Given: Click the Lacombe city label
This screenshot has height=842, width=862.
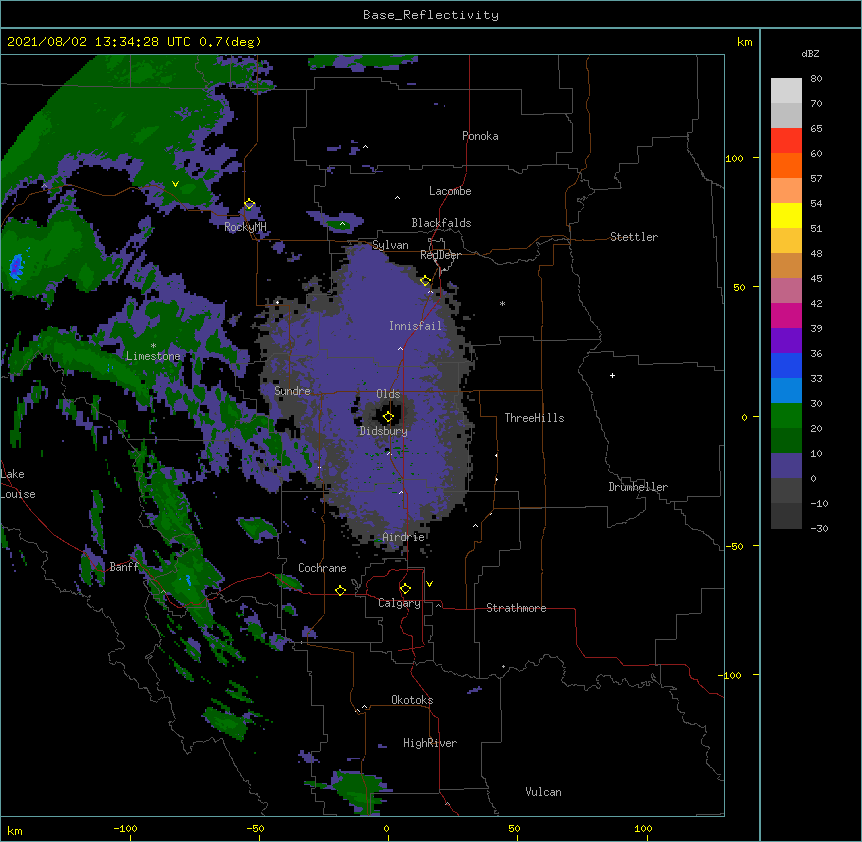Looking at the screenshot, I should point(450,191).
